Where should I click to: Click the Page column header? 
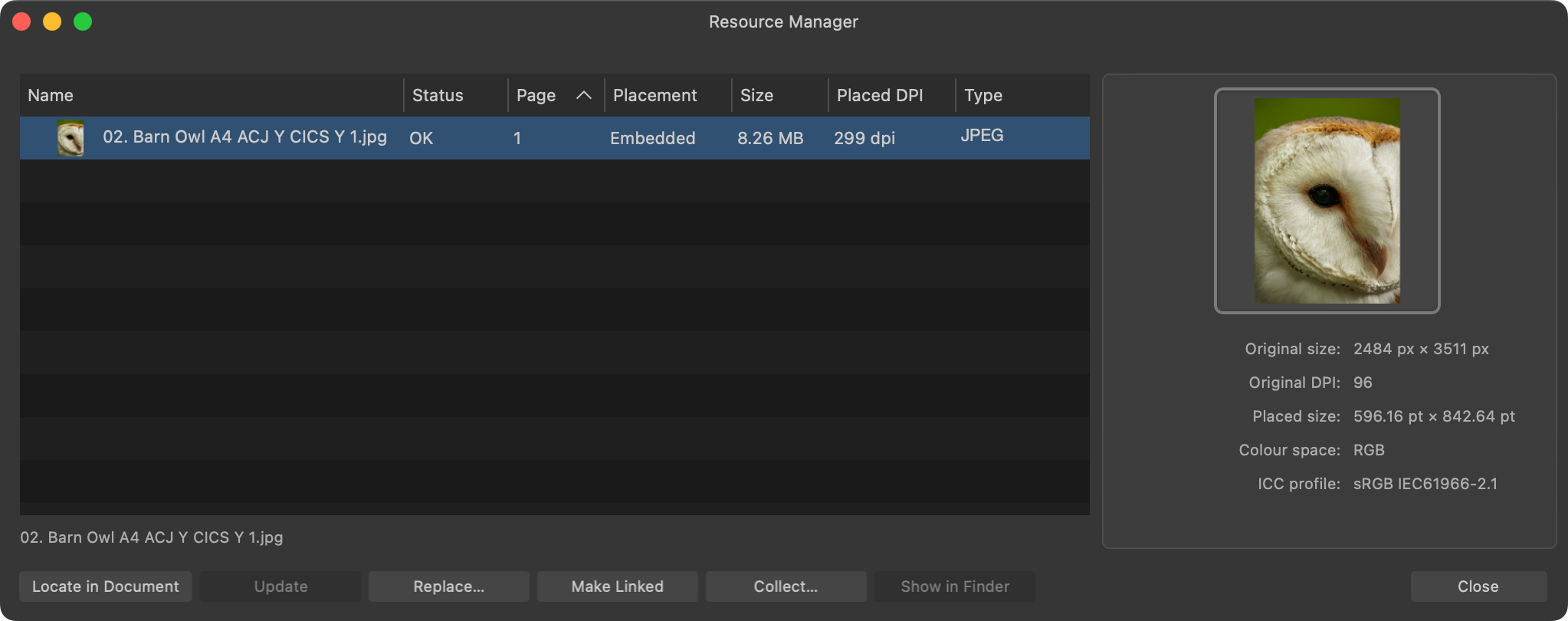556,95
